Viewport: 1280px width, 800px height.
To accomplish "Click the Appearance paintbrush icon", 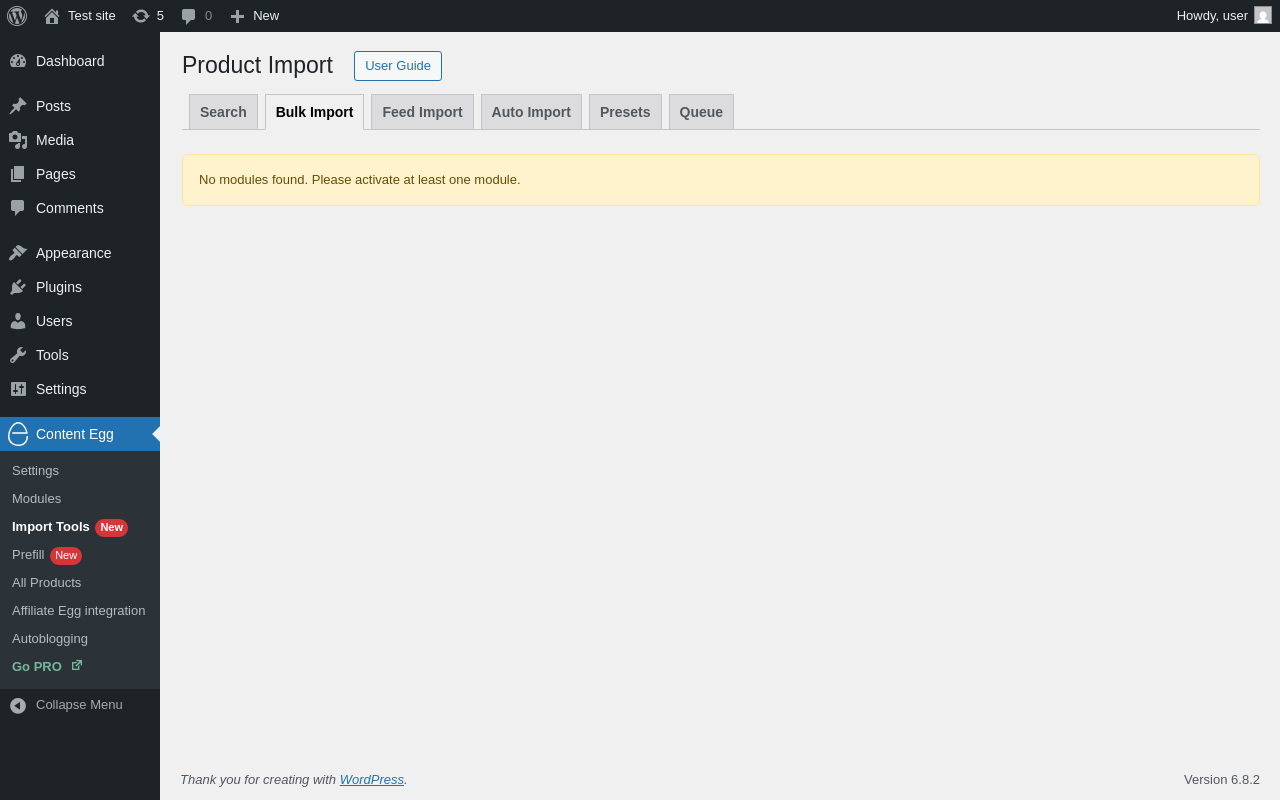I will [x=18, y=253].
